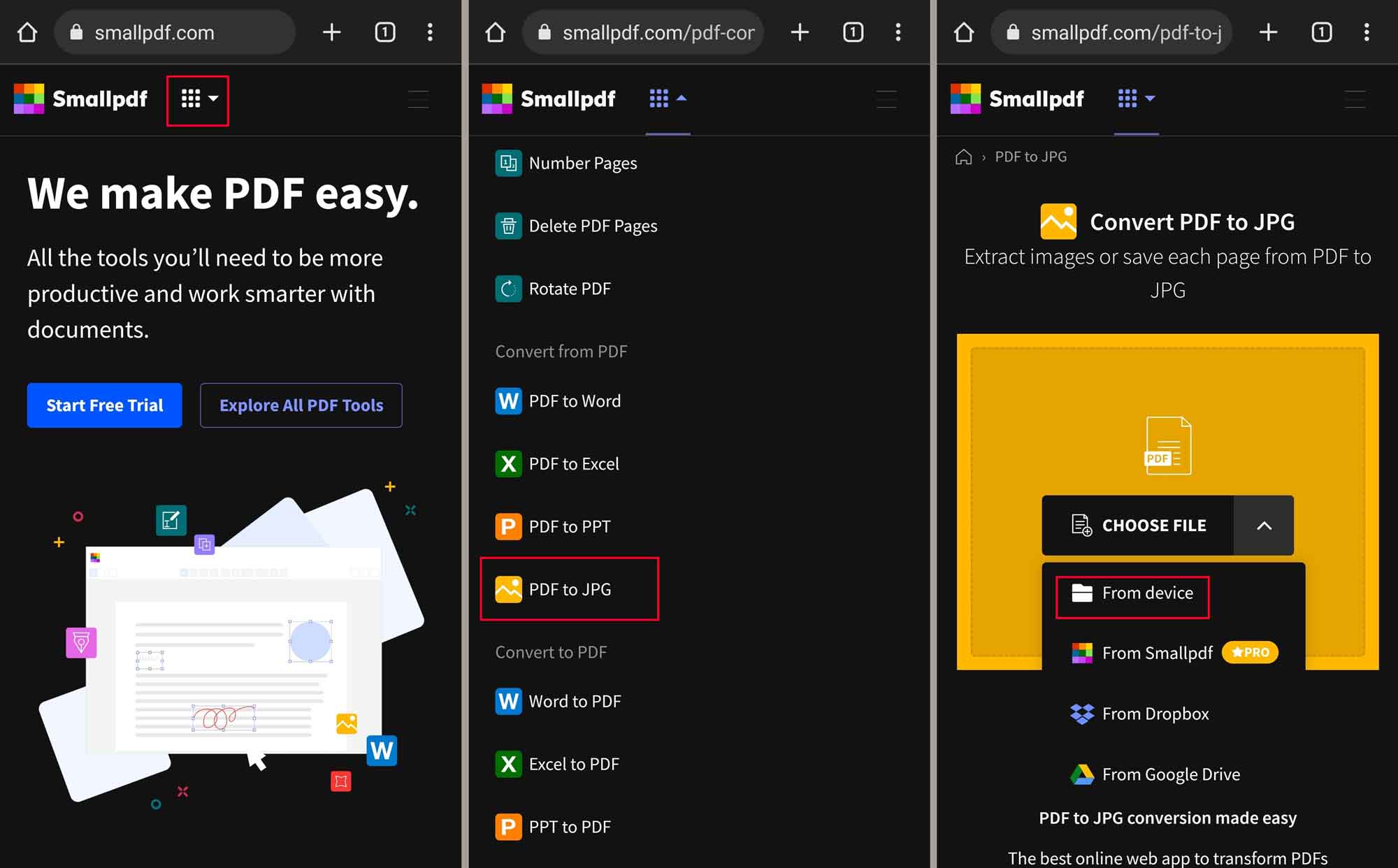Show tab switcher in left browser panel
1398x868 pixels.
(x=385, y=32)
